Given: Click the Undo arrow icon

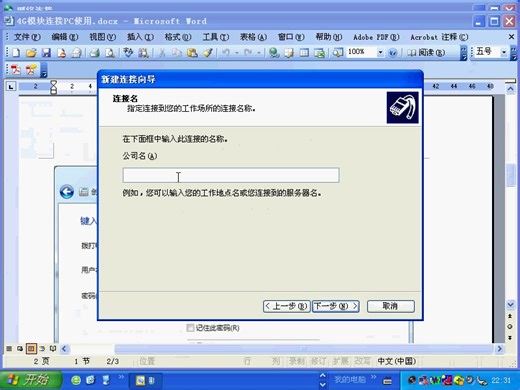Looking at the screenshot, I should [x=226, y=52].
